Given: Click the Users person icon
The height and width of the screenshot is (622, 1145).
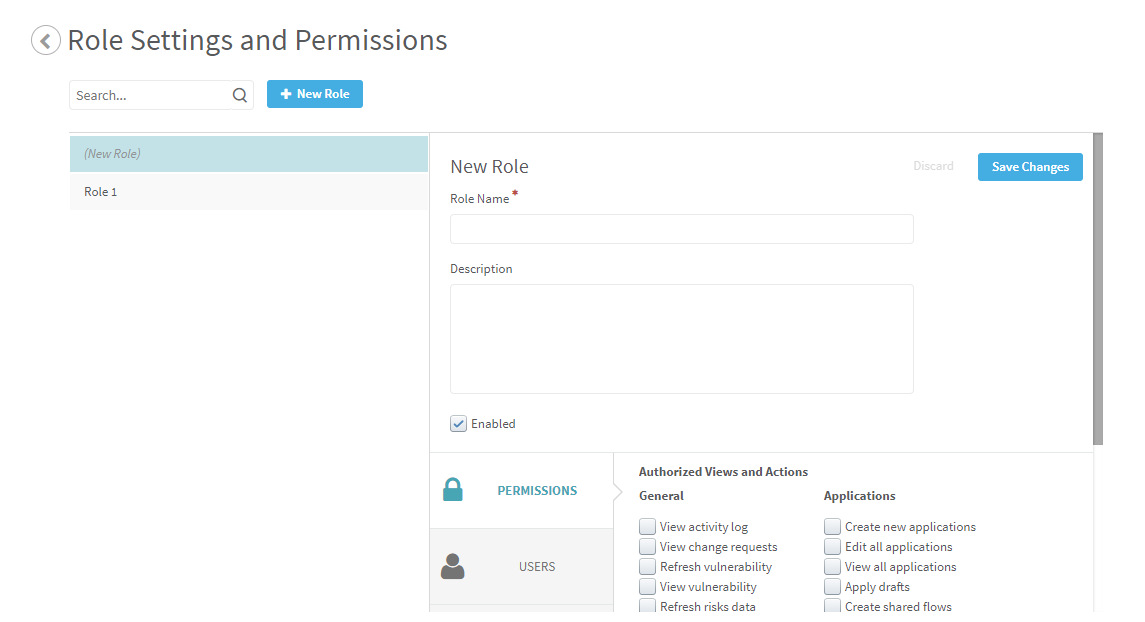Looking at the screenshot, I should click(x=453, y=566).
